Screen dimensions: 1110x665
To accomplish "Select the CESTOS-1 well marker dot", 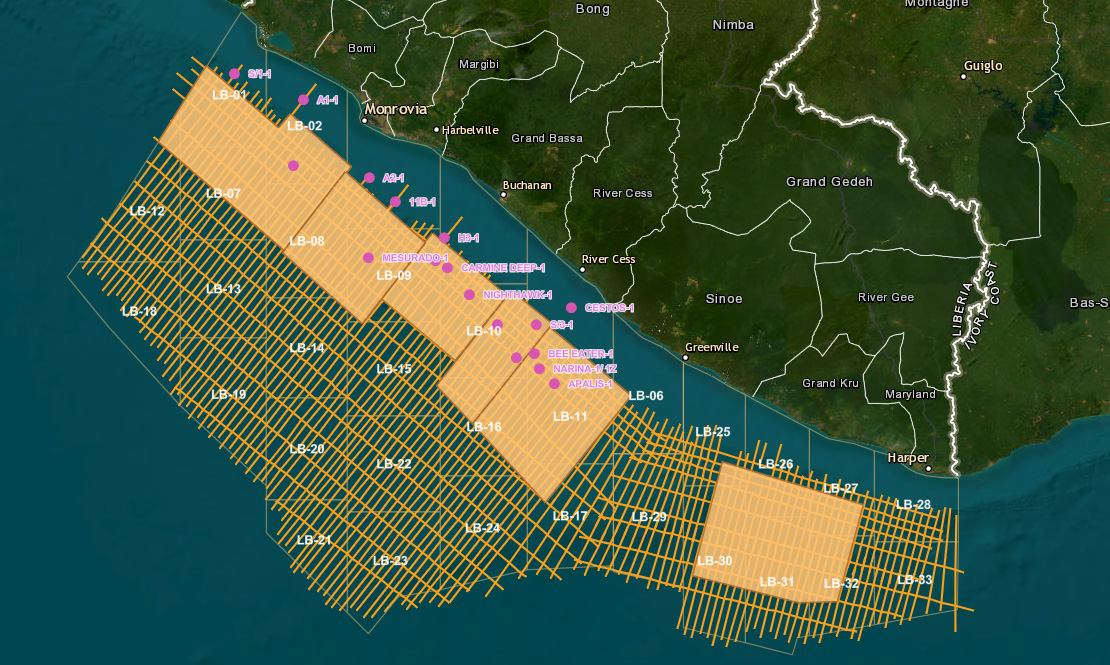I will tap(571, 307).
